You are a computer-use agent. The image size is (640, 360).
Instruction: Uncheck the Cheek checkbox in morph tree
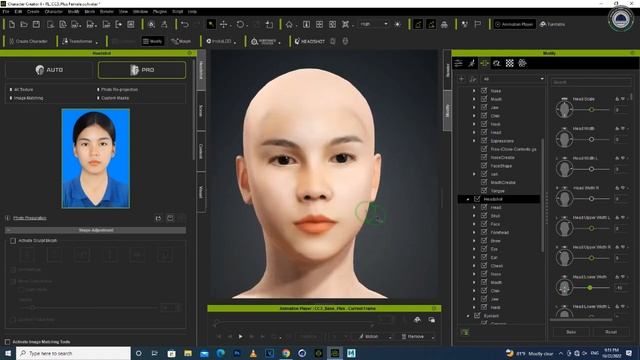click(x=484, y=265)
